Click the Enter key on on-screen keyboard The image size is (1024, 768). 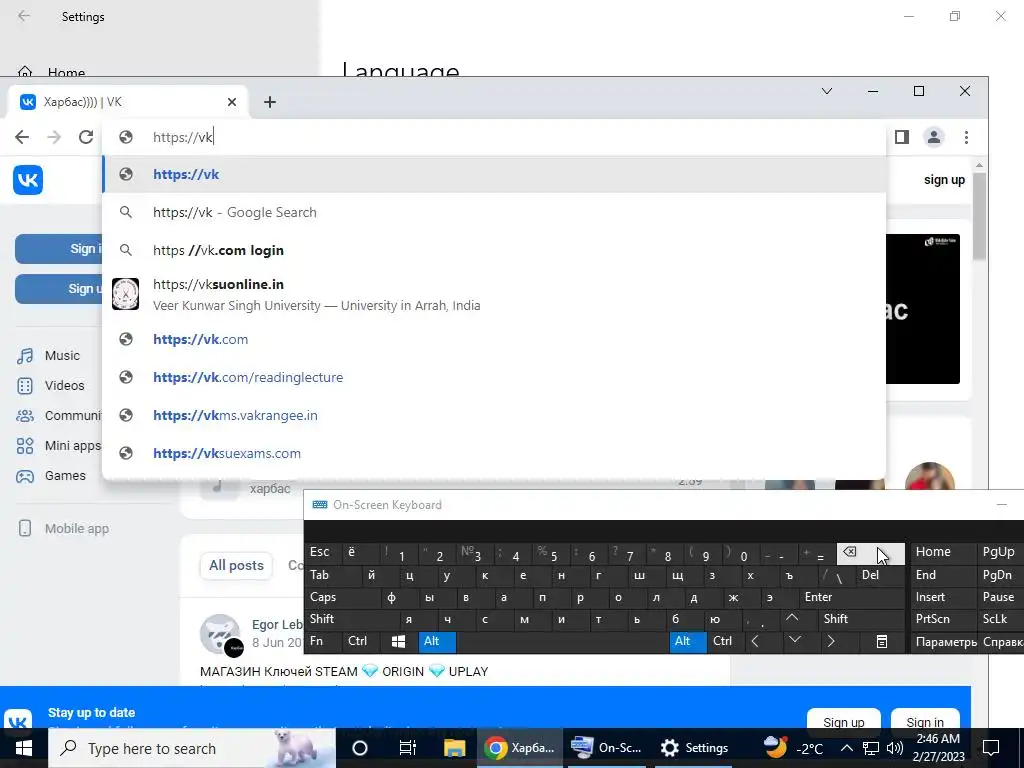[x=852, y=597]
